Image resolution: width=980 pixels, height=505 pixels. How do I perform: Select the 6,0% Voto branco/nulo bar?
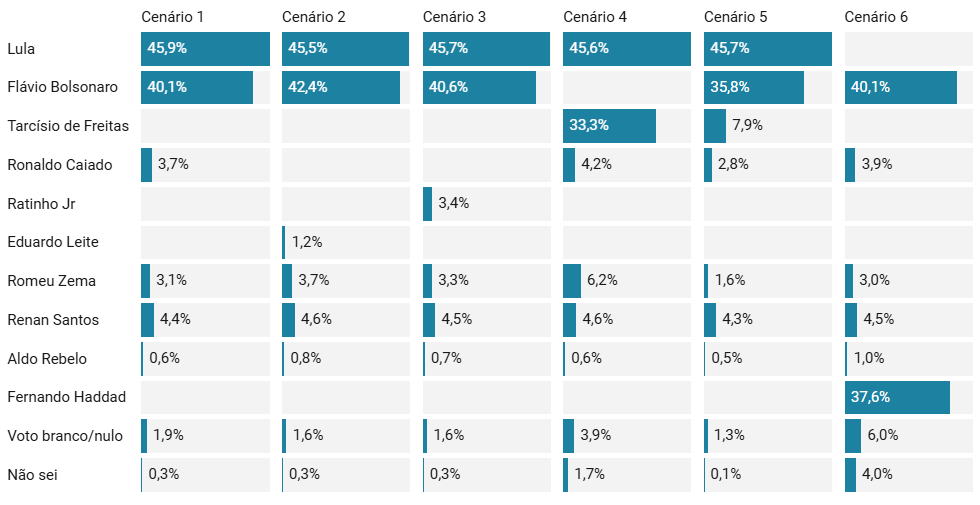pos(853,436)
